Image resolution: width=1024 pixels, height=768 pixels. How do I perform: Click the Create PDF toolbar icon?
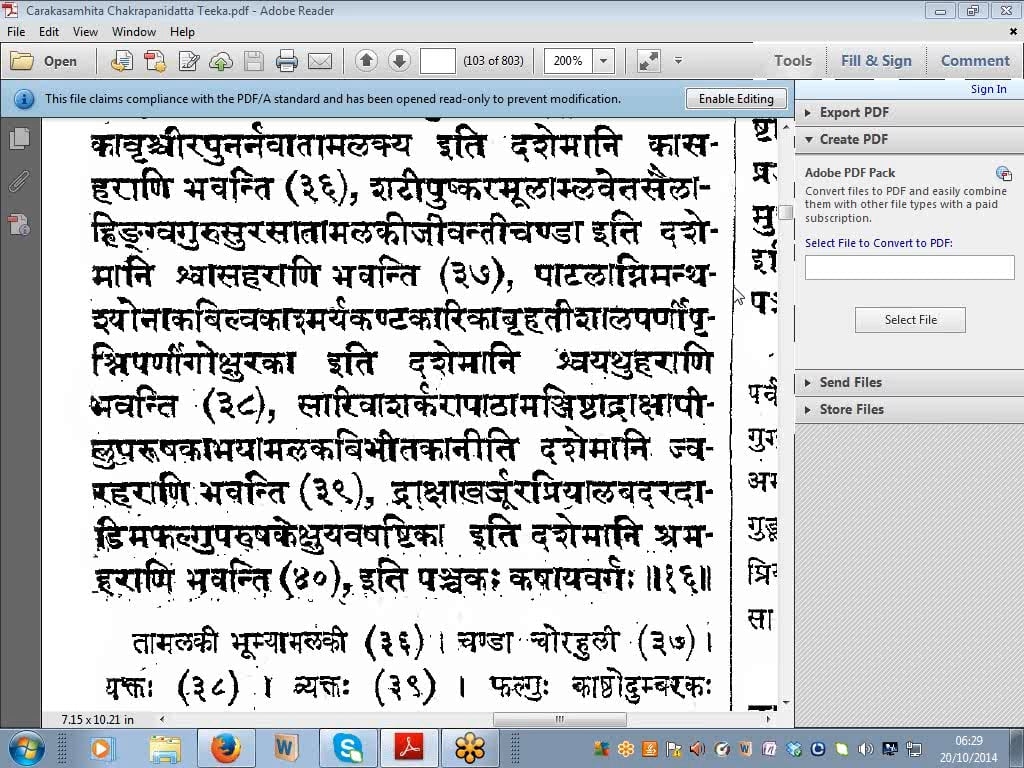tap(155, 61)
